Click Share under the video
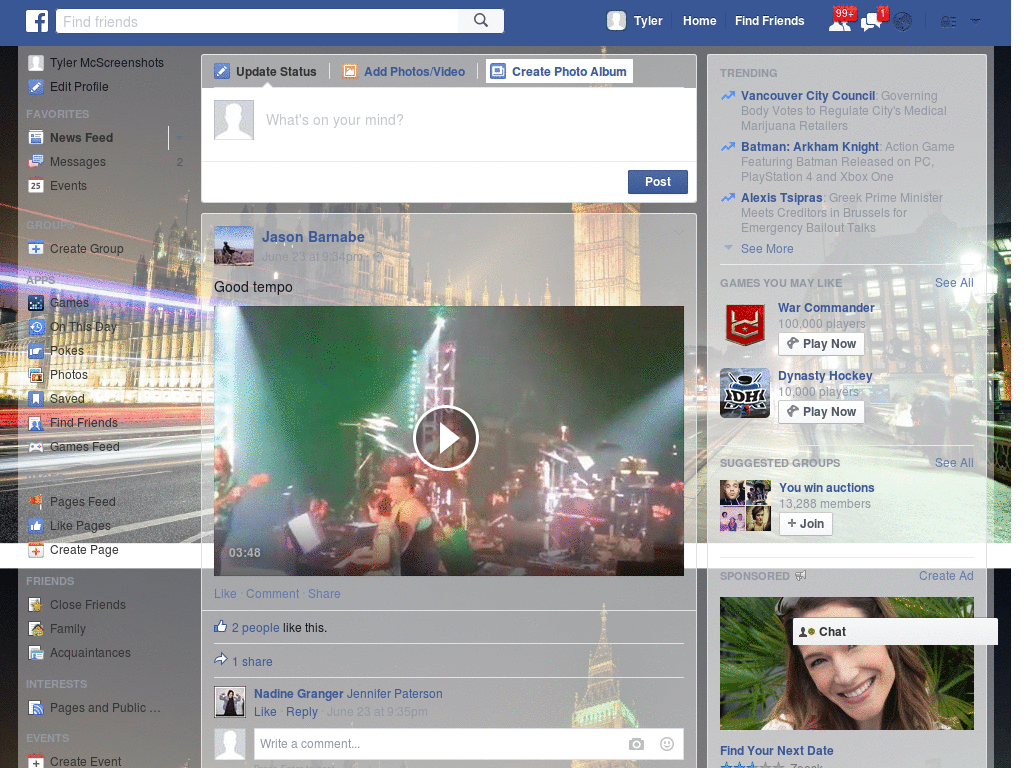The image size is (1024, 768). (324, 594)
